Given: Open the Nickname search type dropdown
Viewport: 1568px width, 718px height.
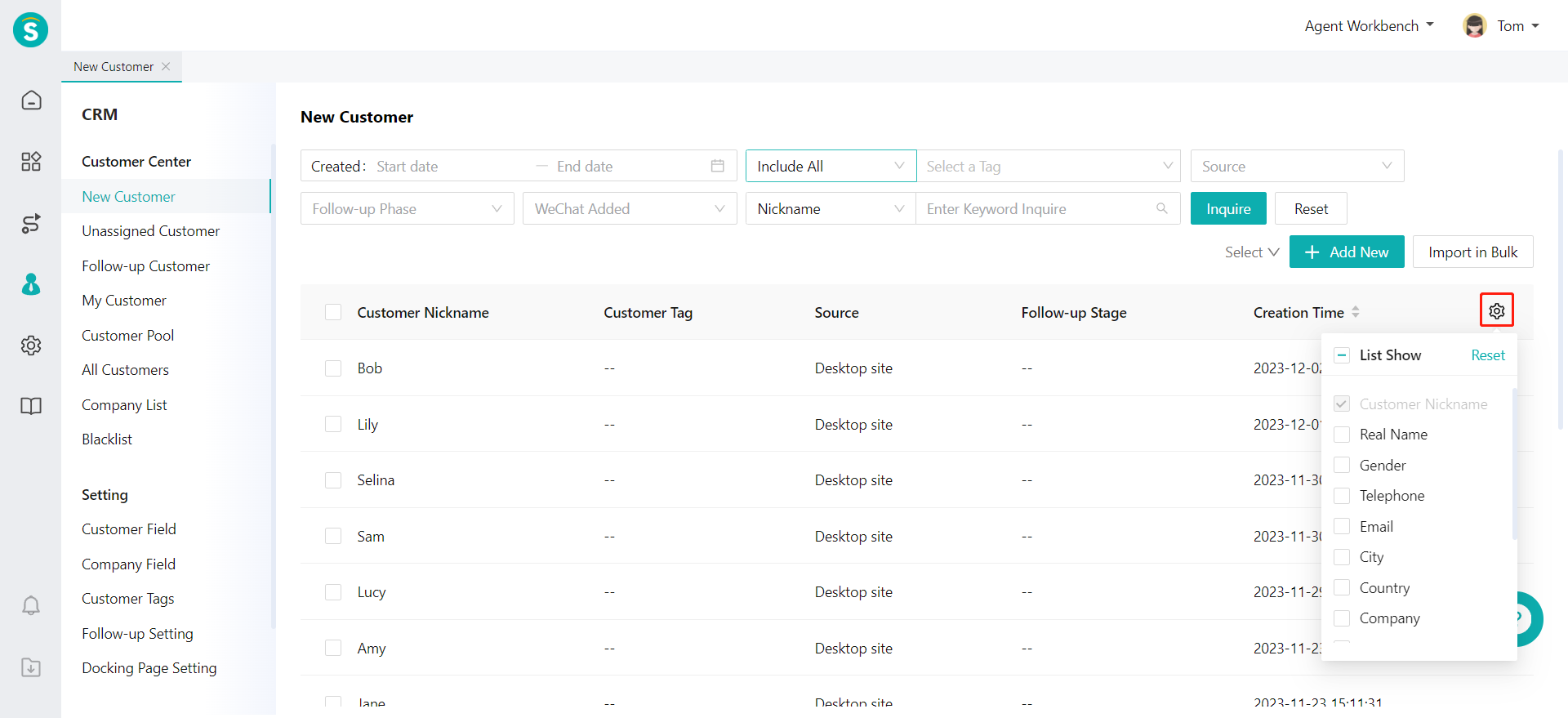Looking at the screenshot, I should point(831,208).
